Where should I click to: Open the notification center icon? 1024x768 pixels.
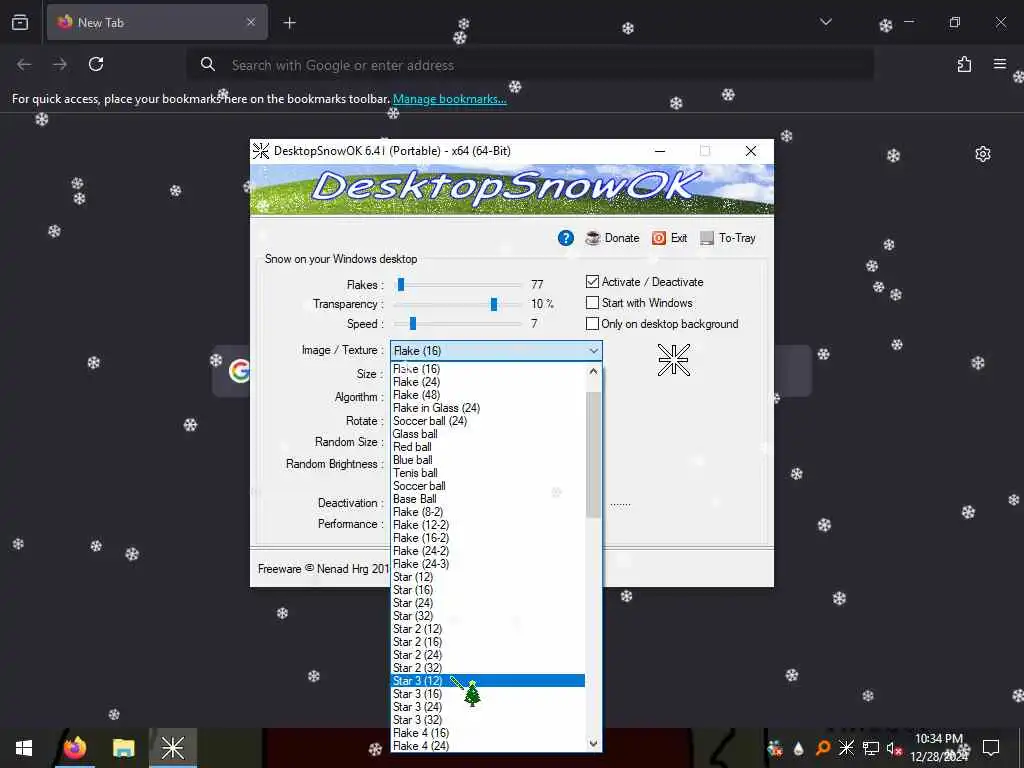click(x=991, y=748)
